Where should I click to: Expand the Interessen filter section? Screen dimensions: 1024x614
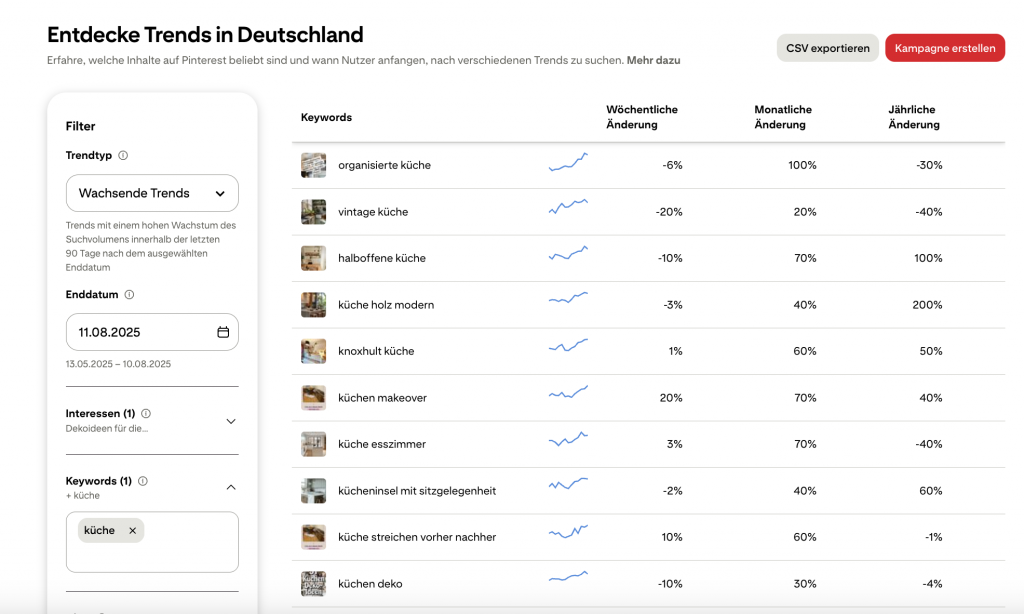tap(231, 421)
